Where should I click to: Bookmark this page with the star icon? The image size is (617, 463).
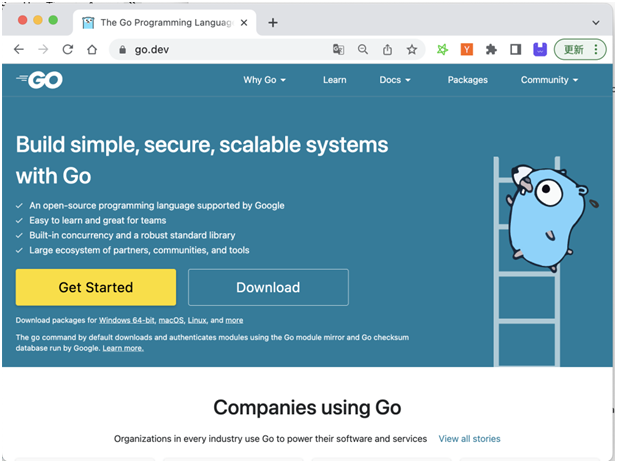(412, 50)
